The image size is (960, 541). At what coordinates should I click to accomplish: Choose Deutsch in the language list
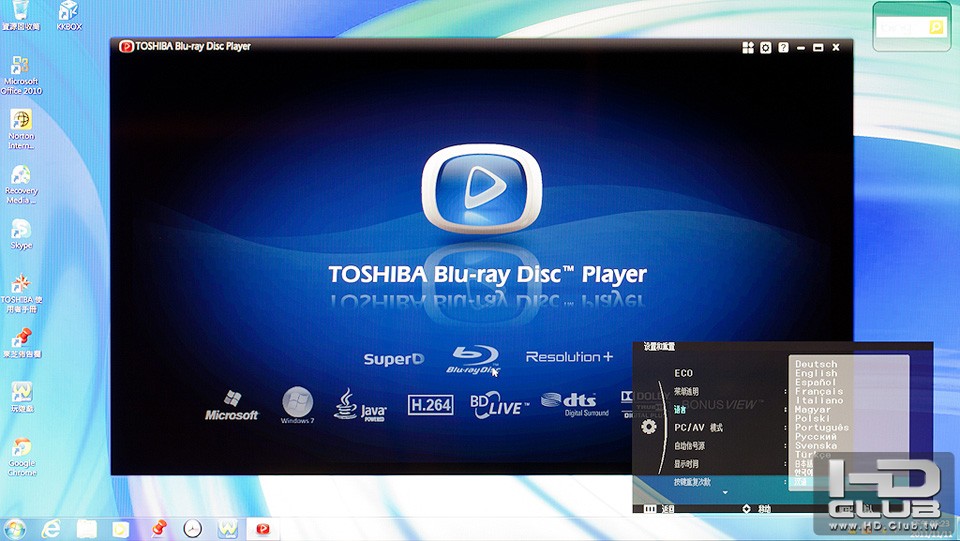tap(816, 364)
